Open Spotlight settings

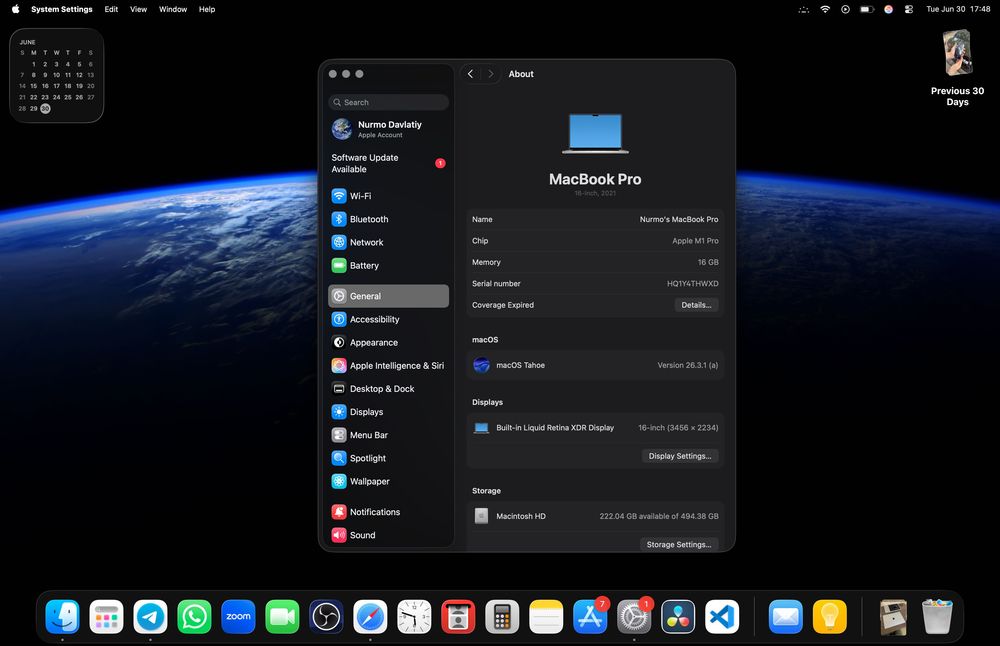[388, 458]
